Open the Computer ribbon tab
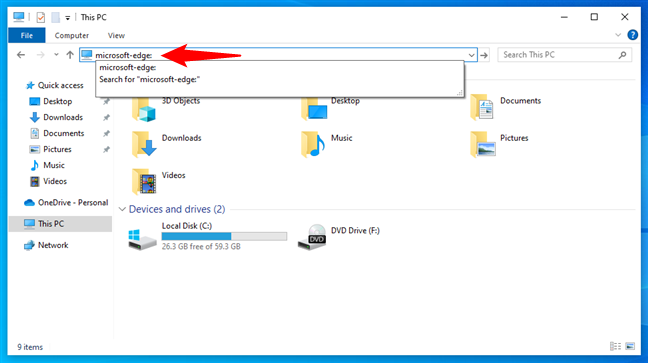Viewport: 648px width, 363px height. (71, 36)
